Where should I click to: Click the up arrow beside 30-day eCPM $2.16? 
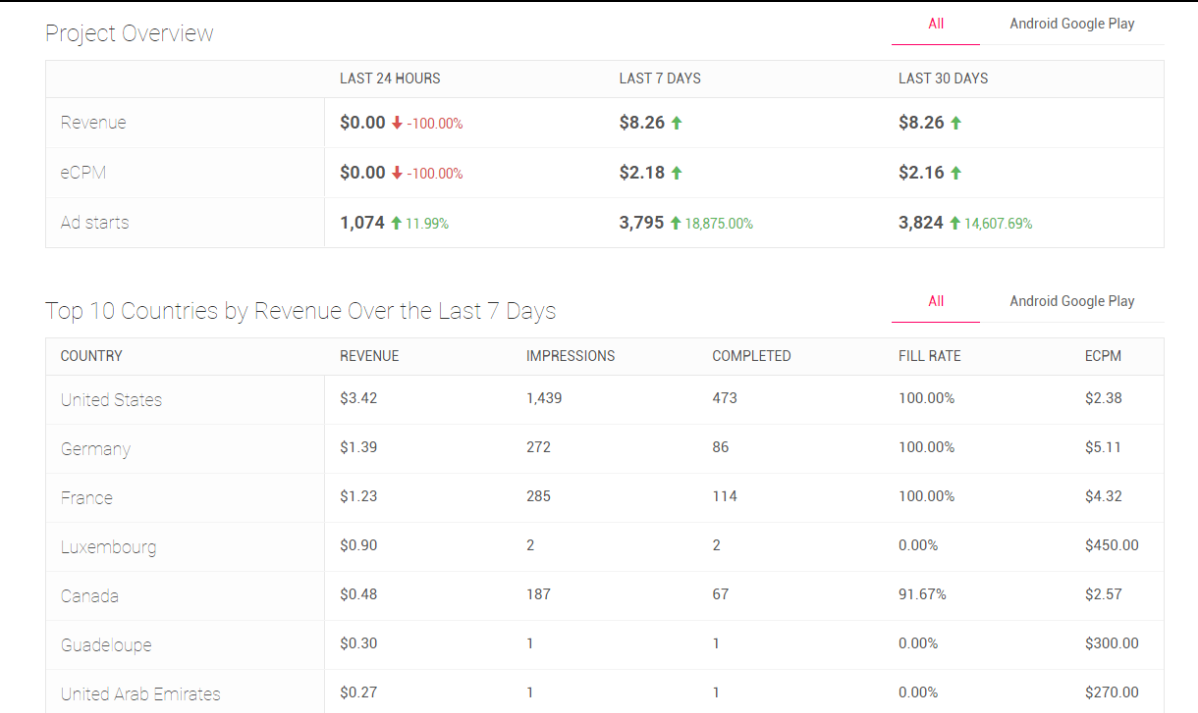(957, 172)
